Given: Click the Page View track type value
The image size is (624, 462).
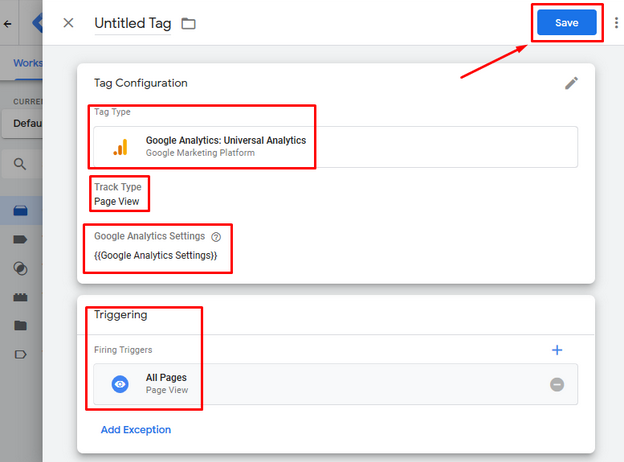Looking at the screenshot, I should (117, 202).
